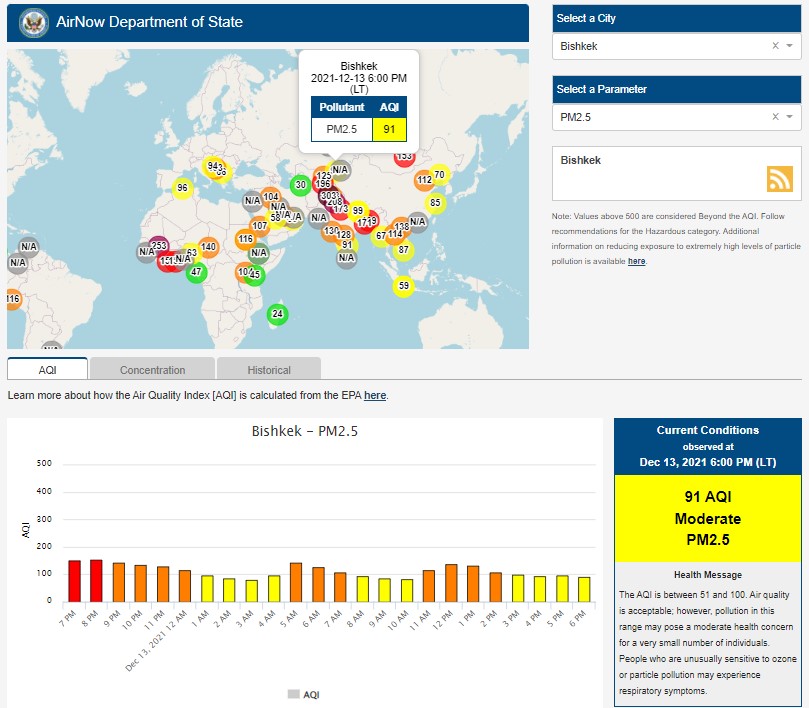Clear the PM2.5 parameter selection
The width and height of the screenshot is (809, 708).
point(775,117)
